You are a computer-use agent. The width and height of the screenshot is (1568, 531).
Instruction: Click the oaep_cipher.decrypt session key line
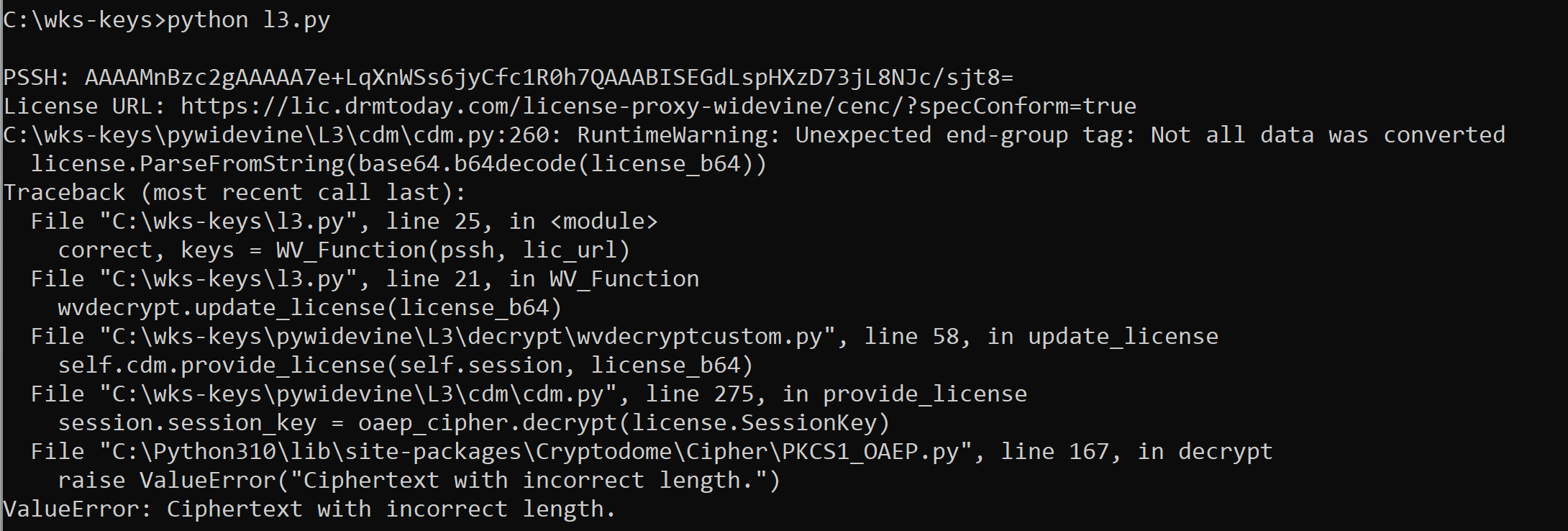[473, 423]
